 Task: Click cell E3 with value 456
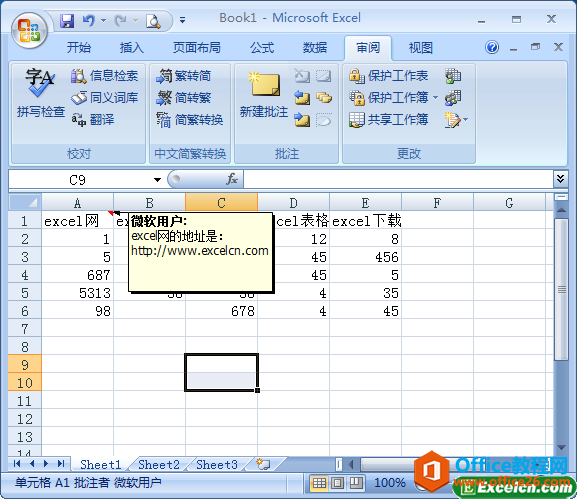coord(365,257)
